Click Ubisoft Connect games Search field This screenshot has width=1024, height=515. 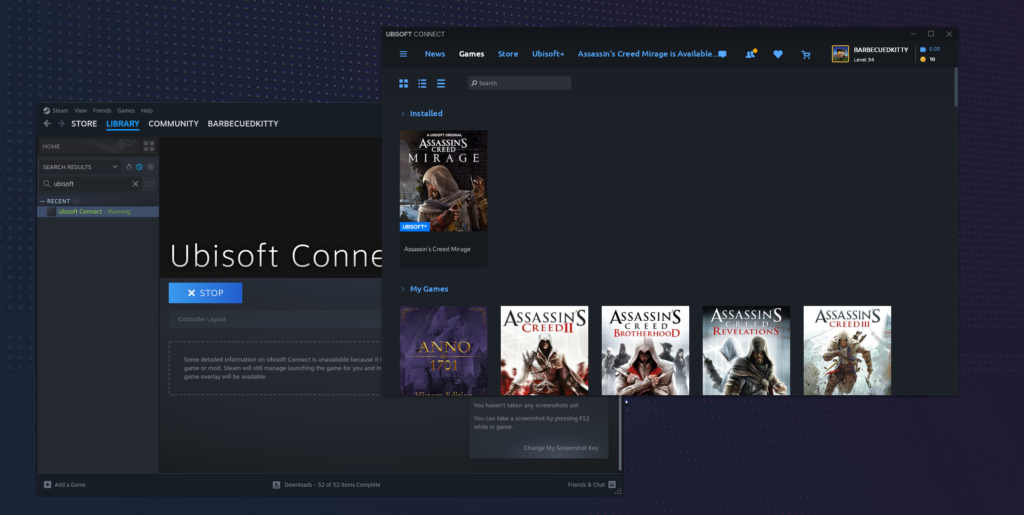point(520,84)
